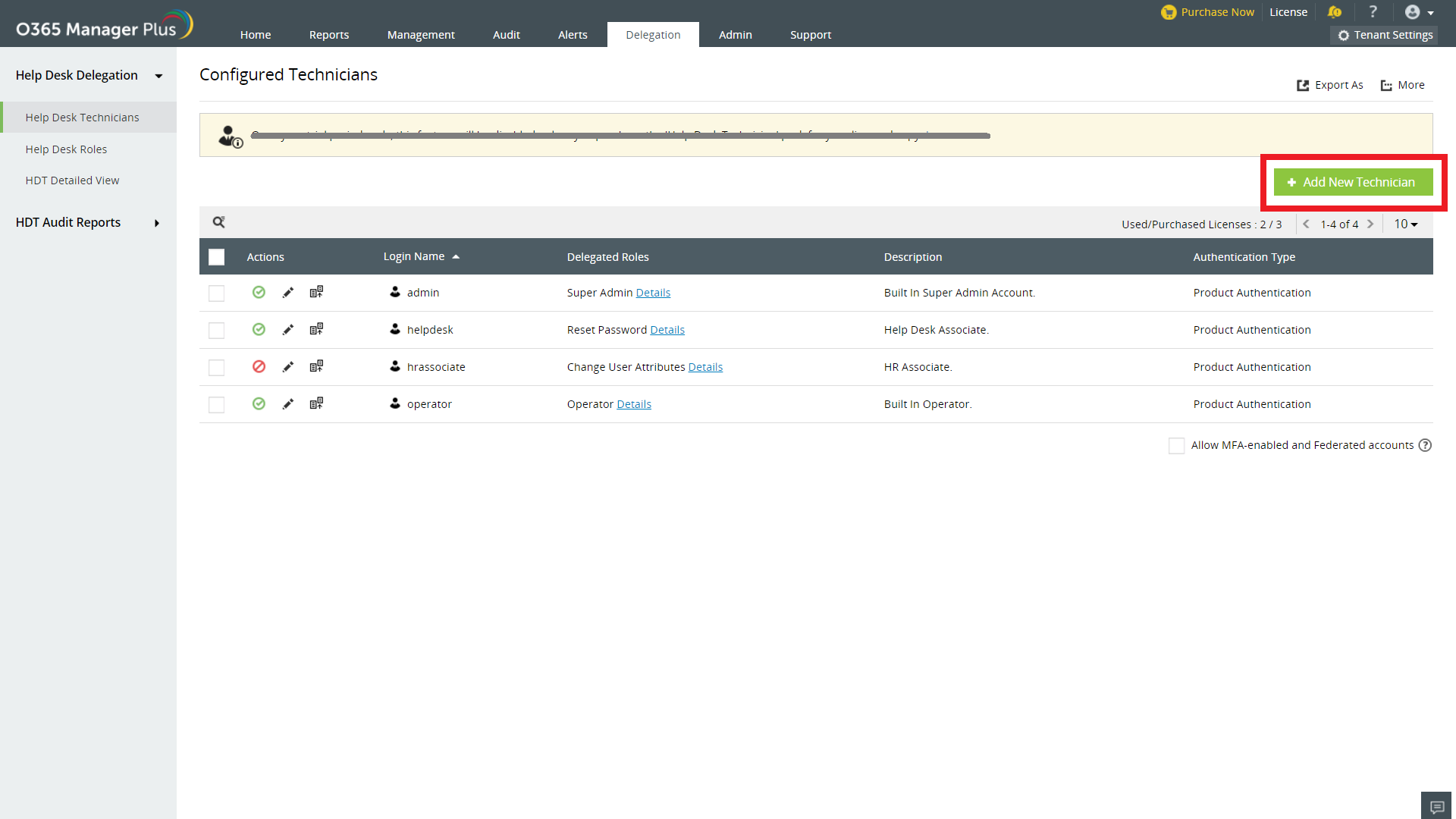Click the Add New Technician button

[x=1353, y=182]
